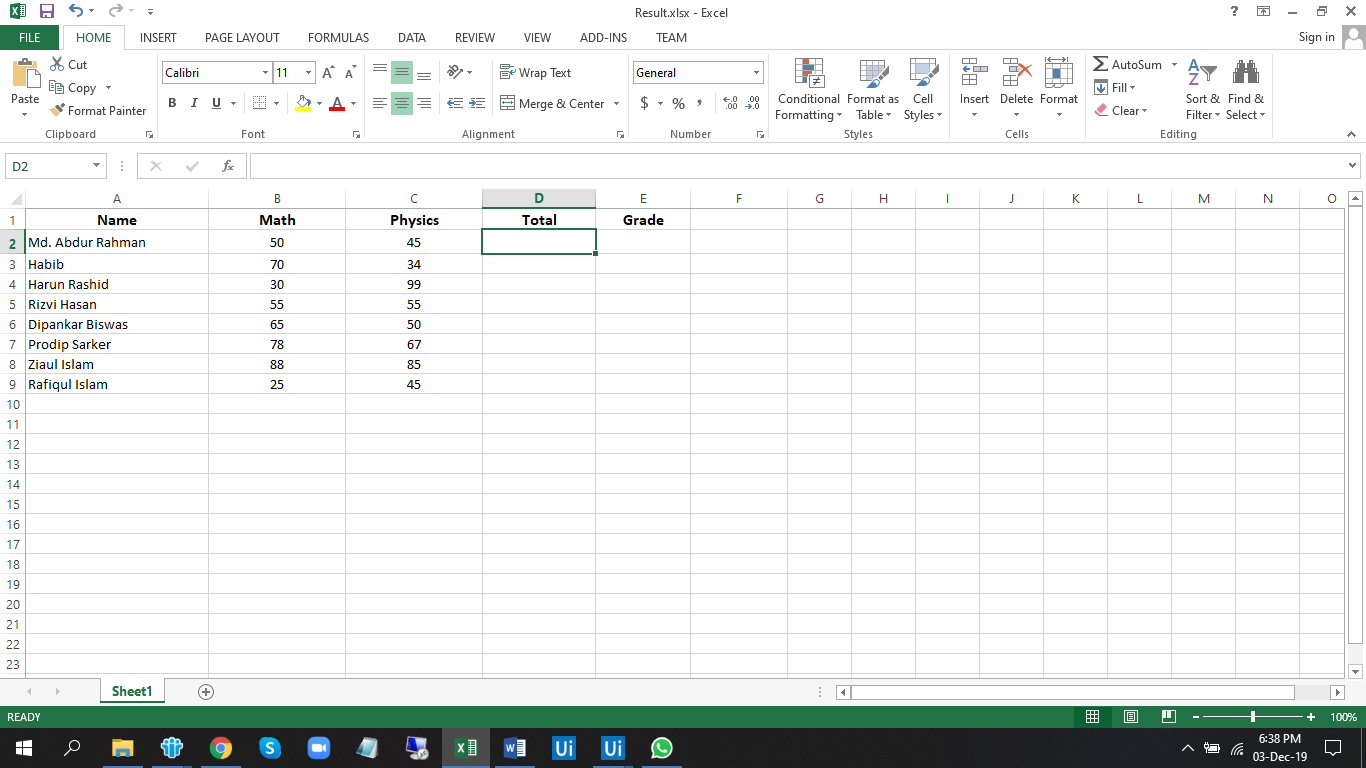
Task: Switch to the REVIEW tab
Action: pos(475,37)
